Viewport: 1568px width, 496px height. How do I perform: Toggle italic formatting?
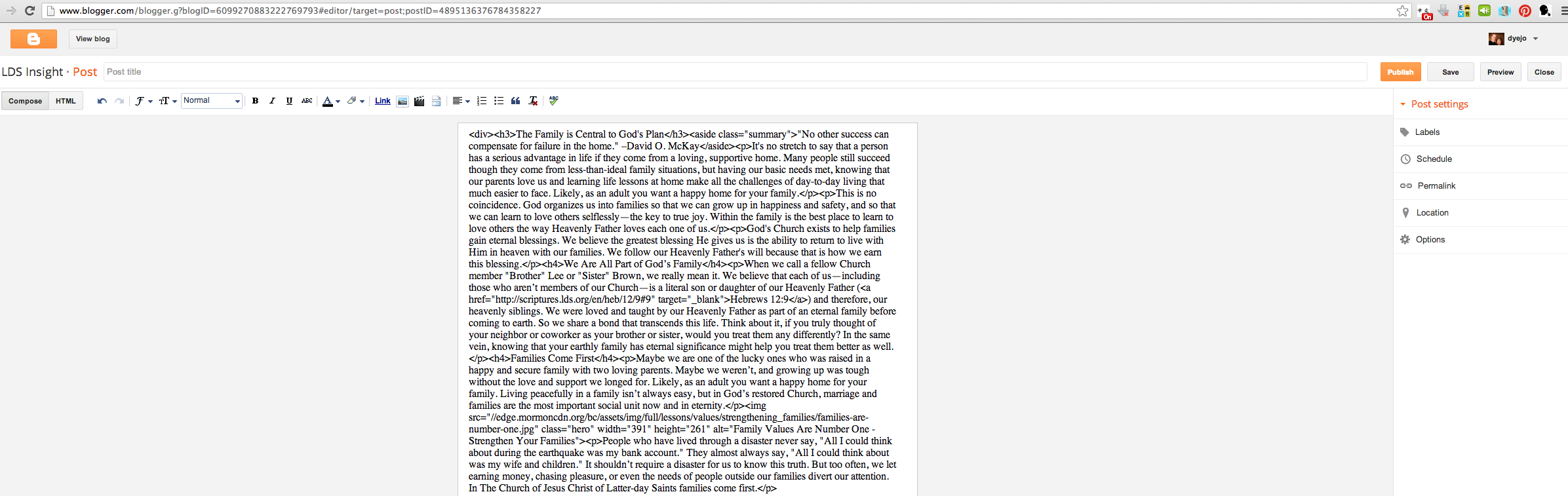click(272, 101)
